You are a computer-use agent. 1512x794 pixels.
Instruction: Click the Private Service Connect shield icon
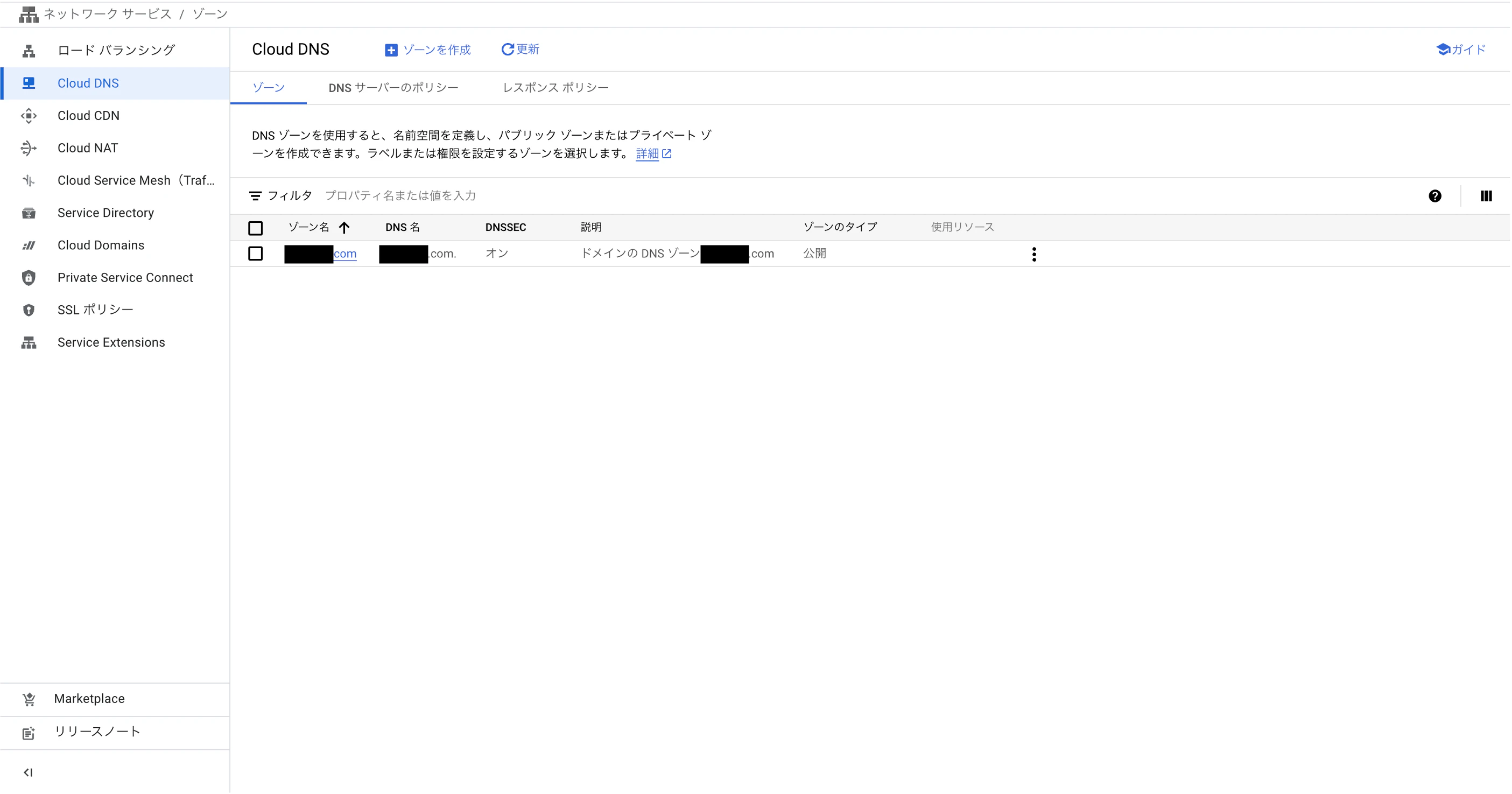pyautogui.click(x=29, y=278)
